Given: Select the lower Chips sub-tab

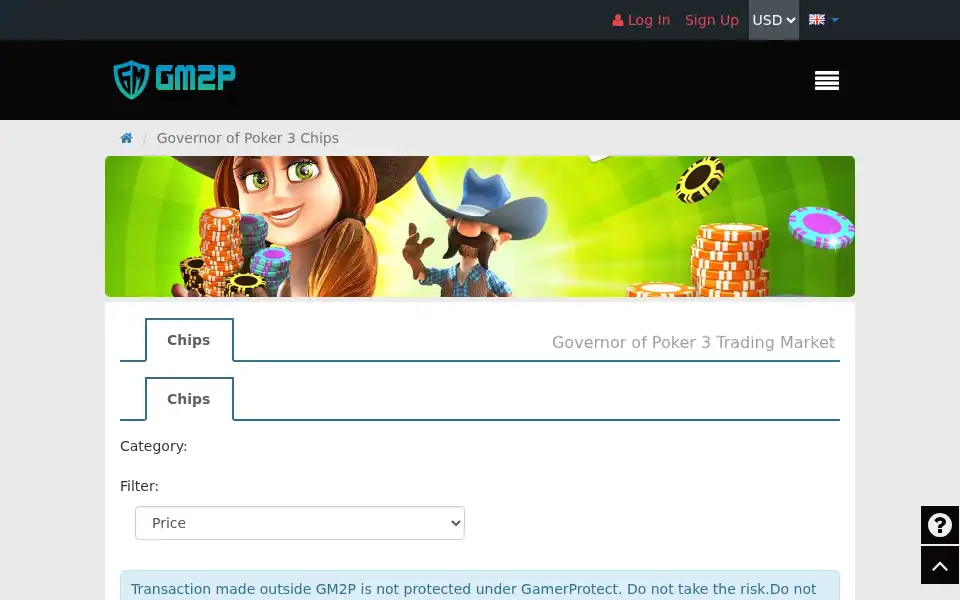Looking at the screenshot, I should [189, 399].
